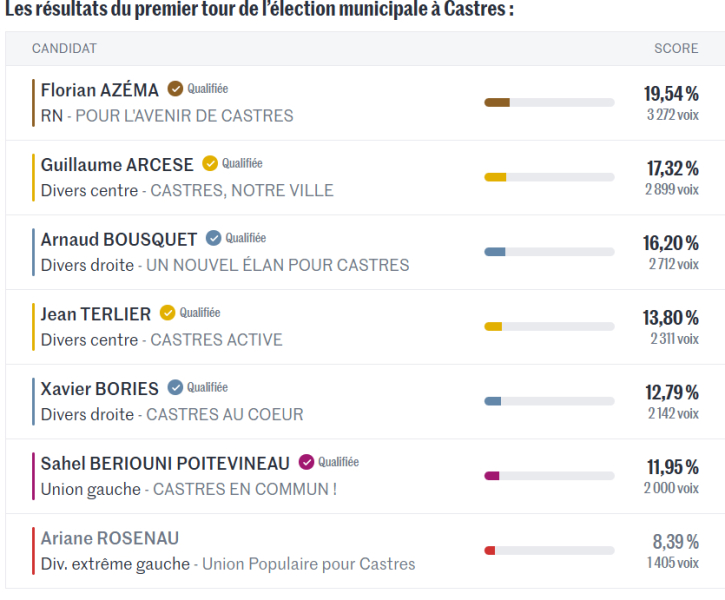Select candidate name Ariane ROSENAU
The image size is (725, 600).
pos(110,538)
